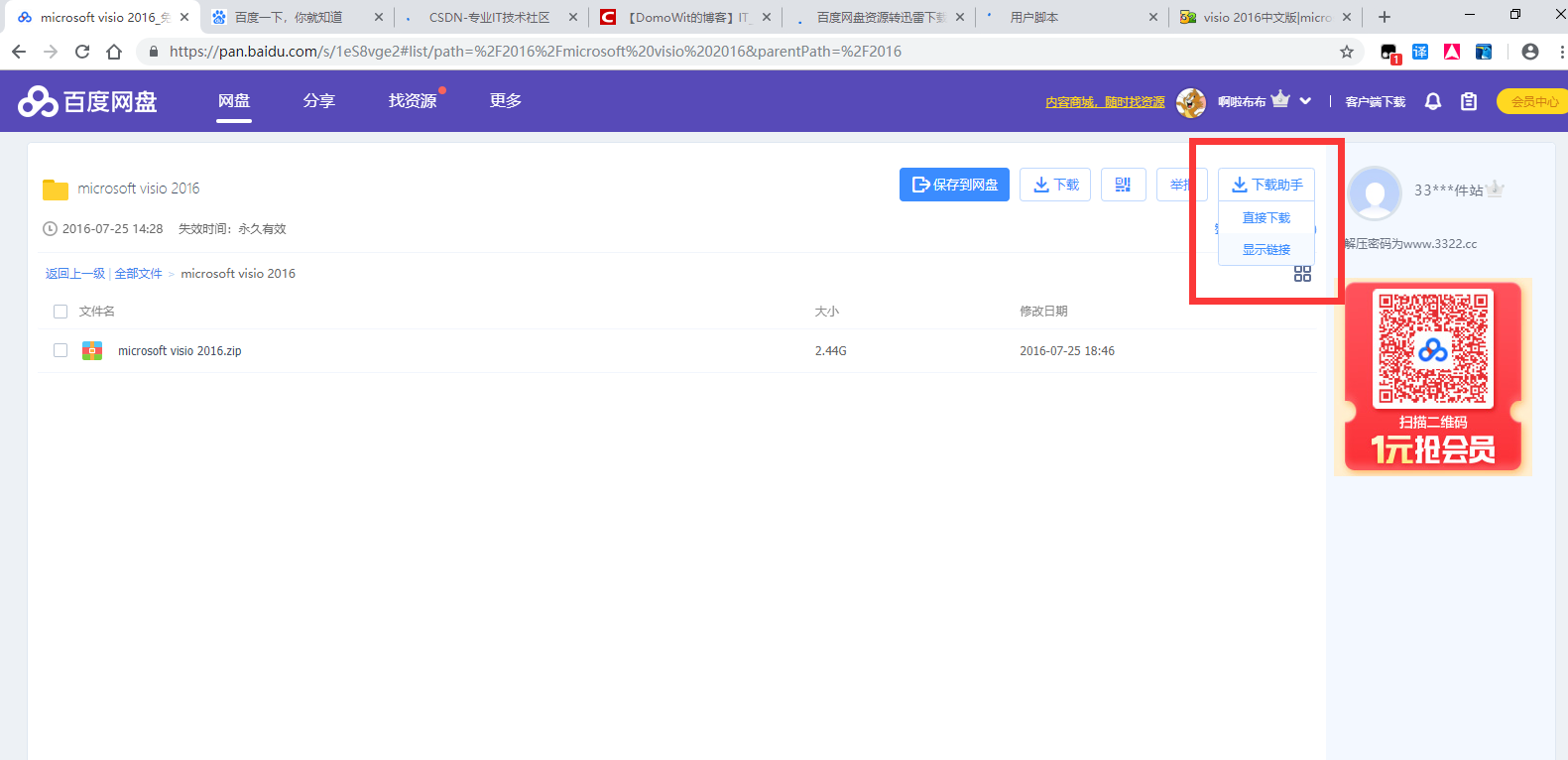Expand the username dropdown chevron

coord(1305,101)
